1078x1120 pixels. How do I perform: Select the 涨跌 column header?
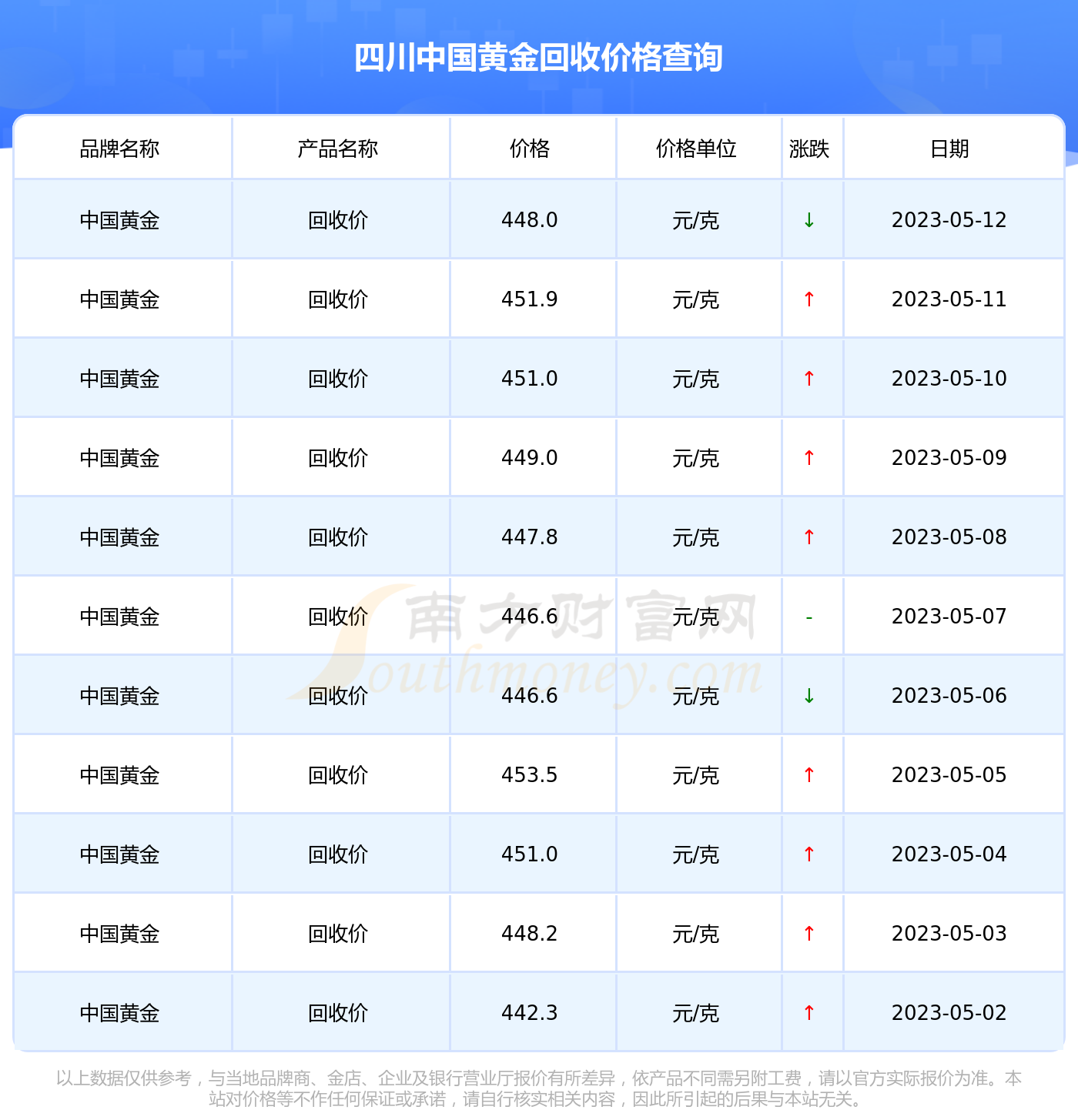coord(809,149)
